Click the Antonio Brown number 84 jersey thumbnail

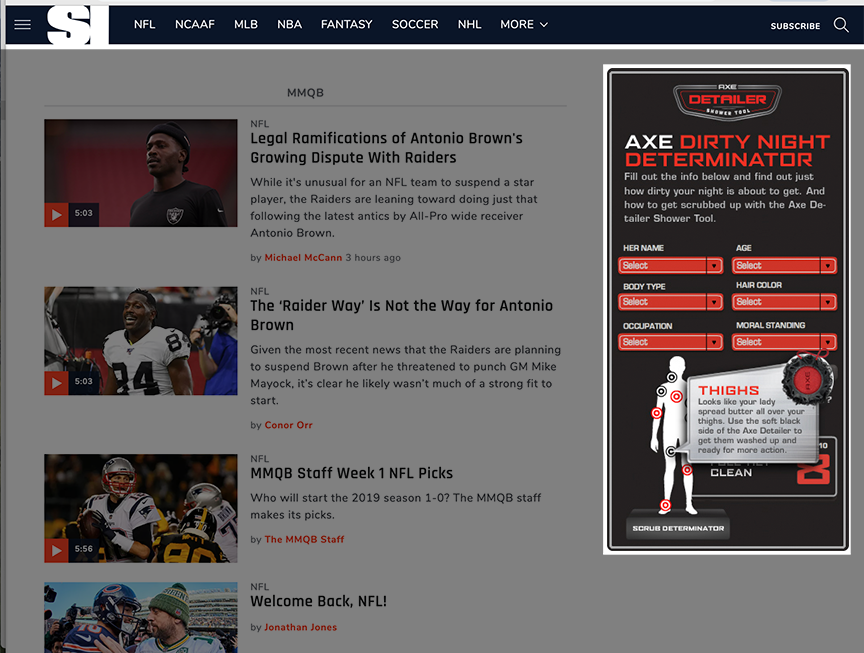click(x=141, y=341)
